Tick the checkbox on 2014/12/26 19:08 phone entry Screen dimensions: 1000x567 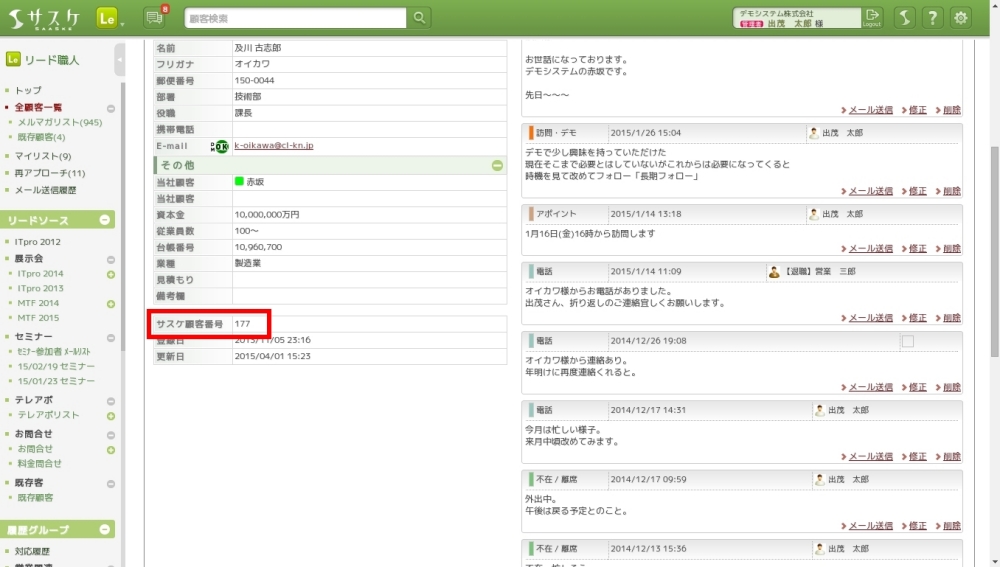click(x=907, y=342)
